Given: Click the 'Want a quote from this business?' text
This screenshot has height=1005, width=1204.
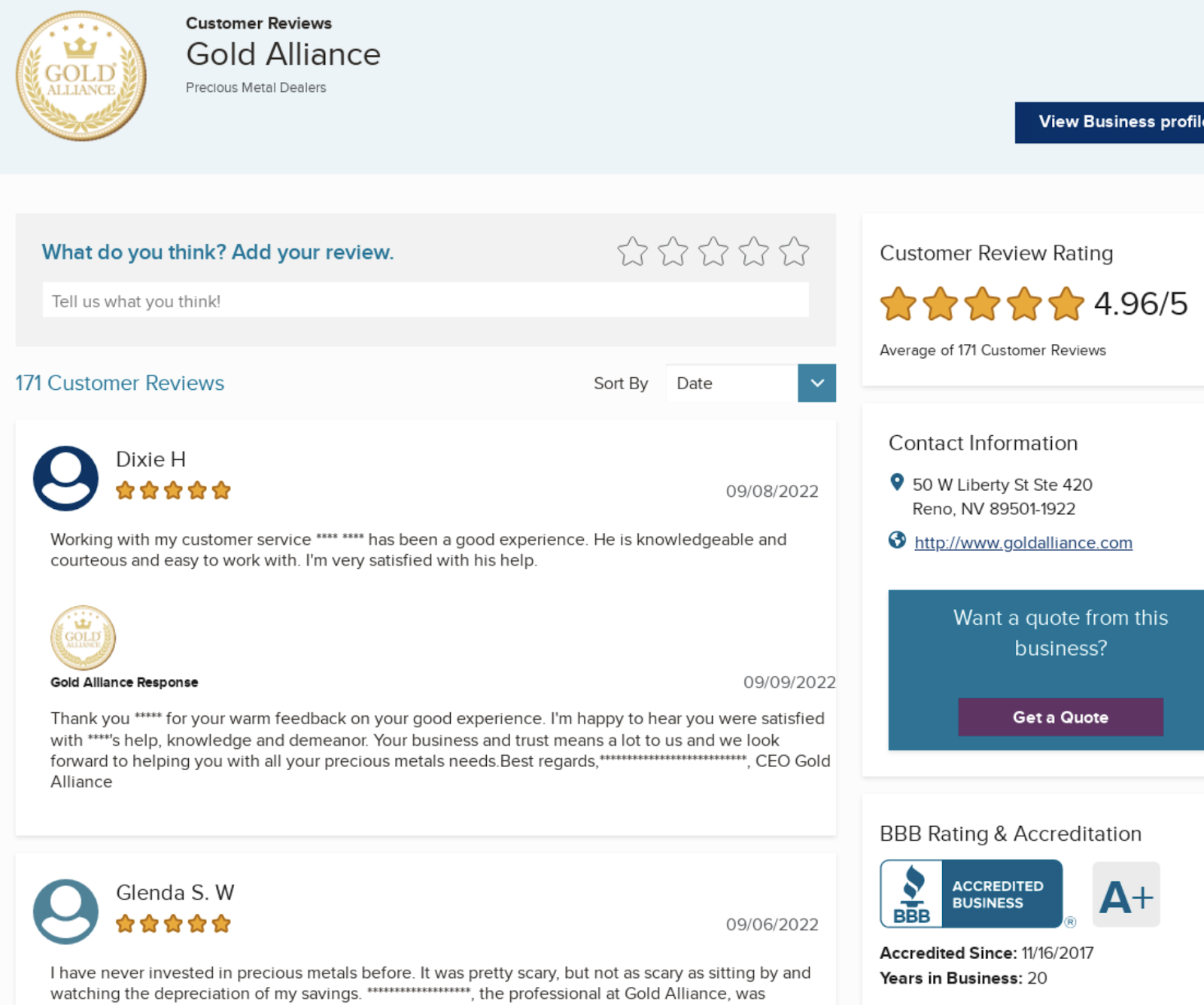Looking at the screenshot, I should [1060, 633].
